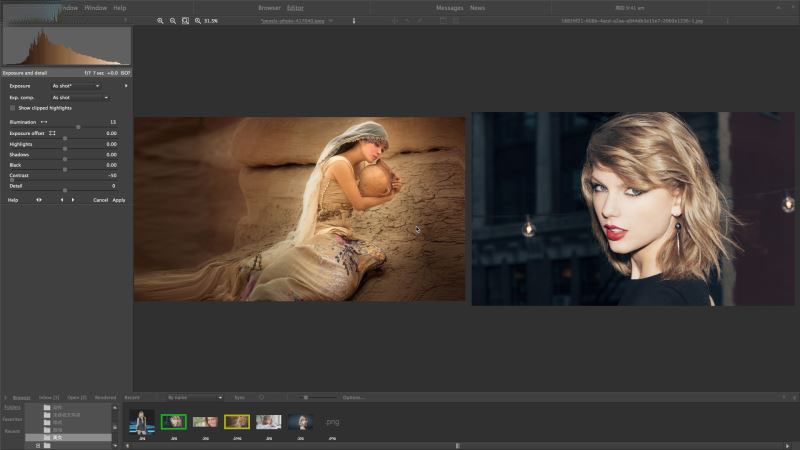Click the Black slider handle
Screen dimensions: 800x450
tap(65, 169)
